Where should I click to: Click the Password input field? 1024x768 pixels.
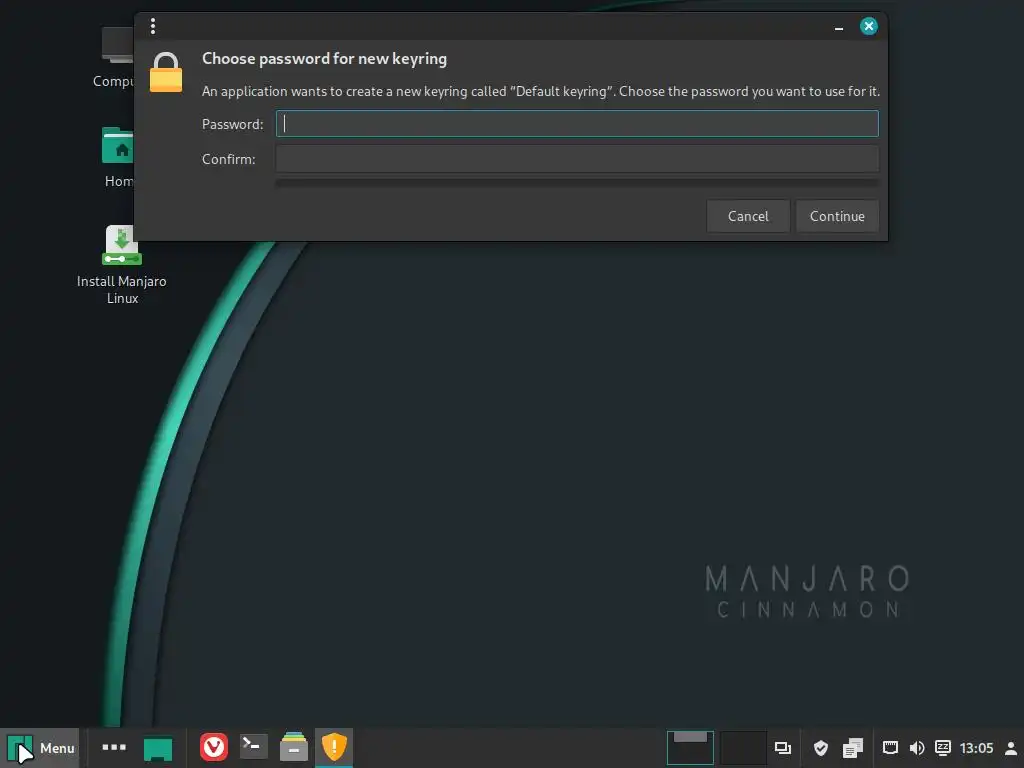click(x=577, y=123)
